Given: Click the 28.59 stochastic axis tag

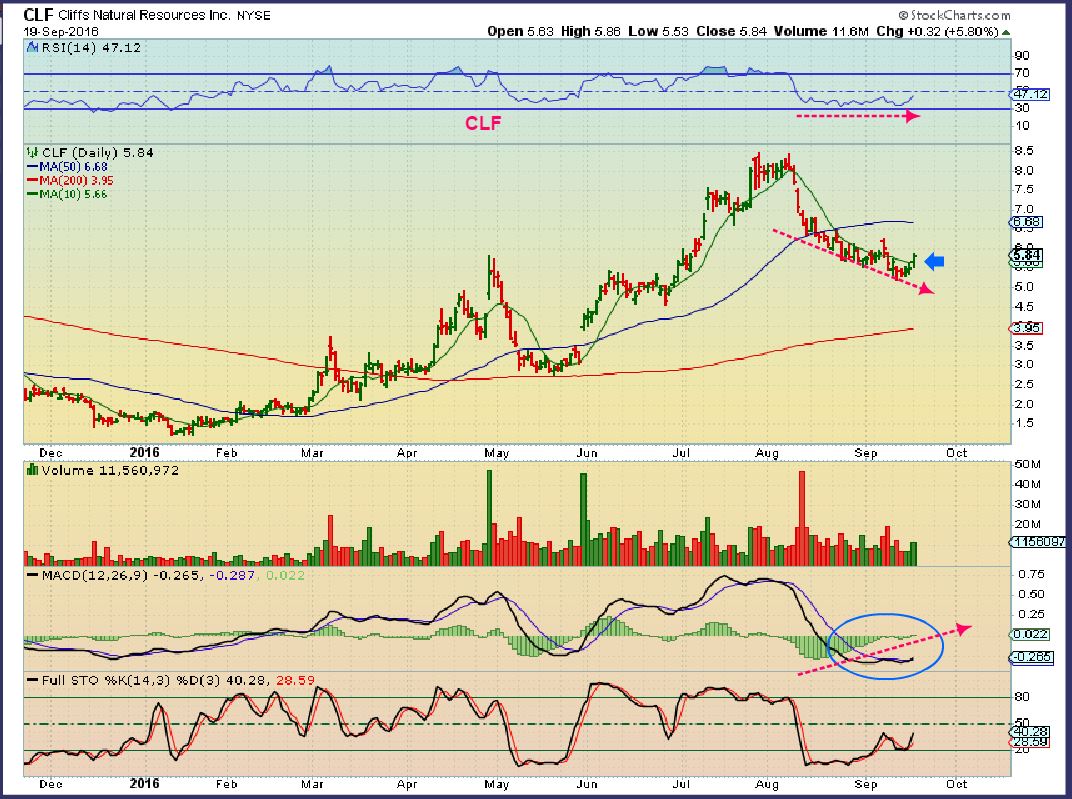Looking at the screenshot, I should tap(1028, 742).
